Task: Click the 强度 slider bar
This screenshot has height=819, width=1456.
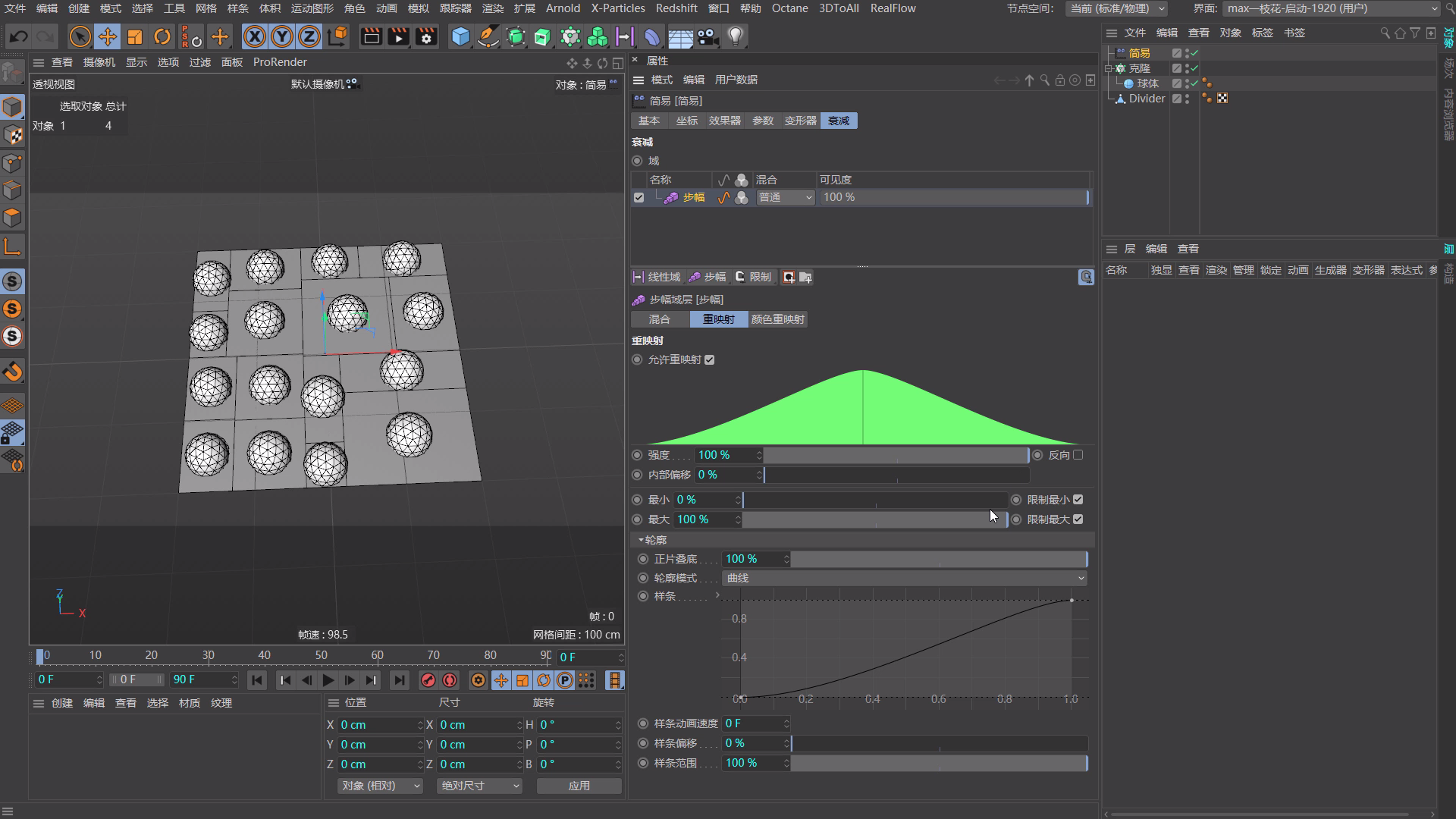Action: 895,455
